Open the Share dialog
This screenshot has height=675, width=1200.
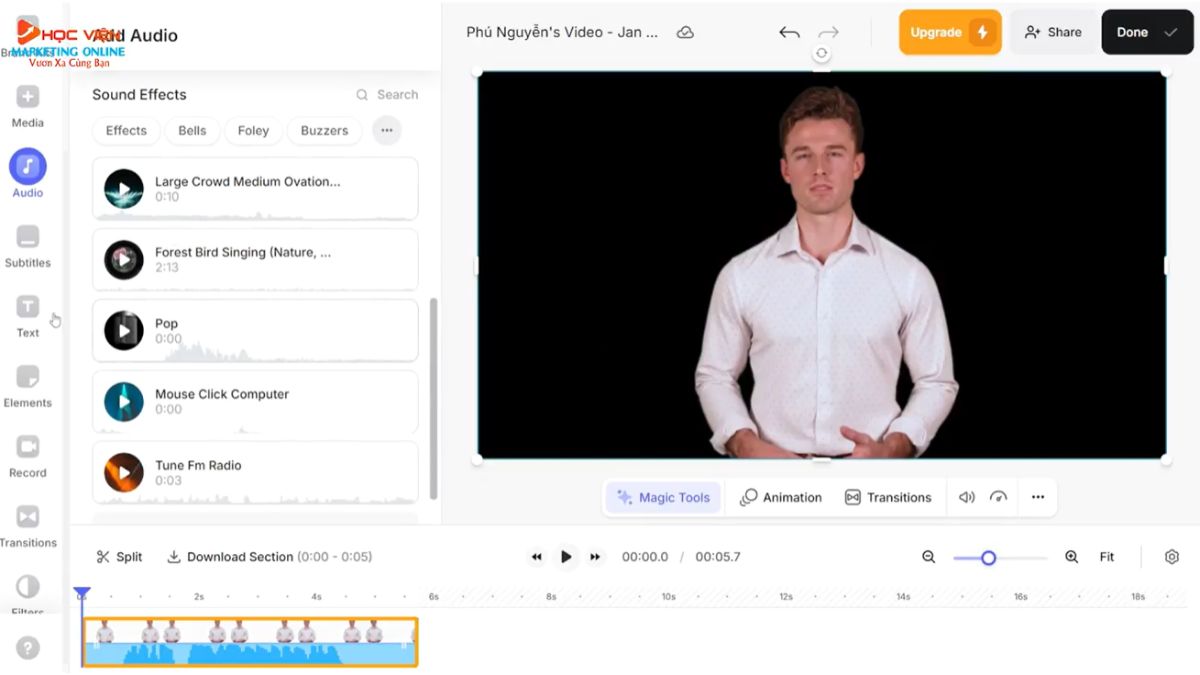tap(1053, 32)
